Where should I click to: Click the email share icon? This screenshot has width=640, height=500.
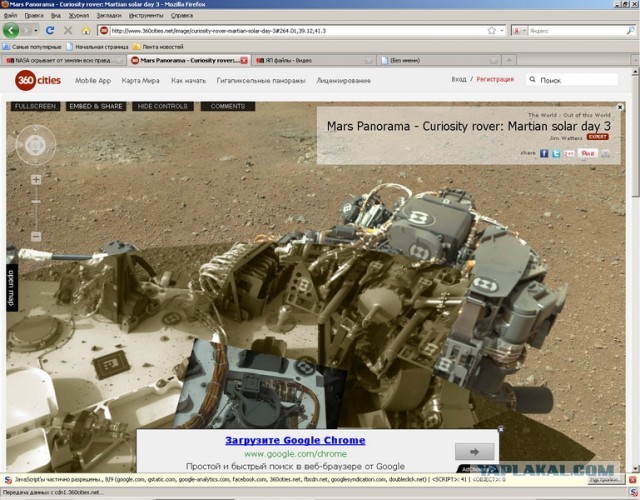point(605,153)
